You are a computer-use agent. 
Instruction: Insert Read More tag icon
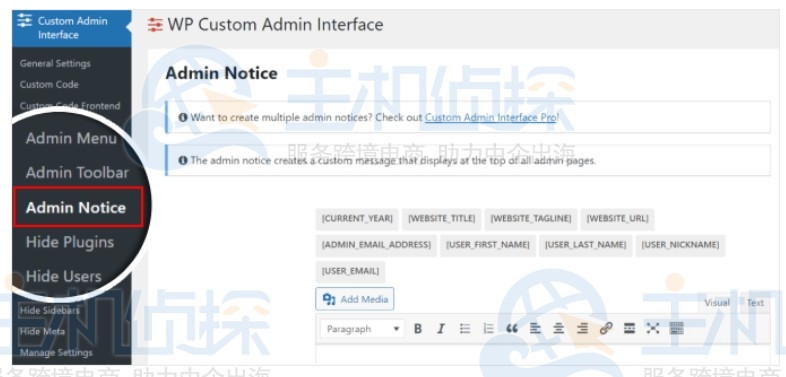(629, 329)
